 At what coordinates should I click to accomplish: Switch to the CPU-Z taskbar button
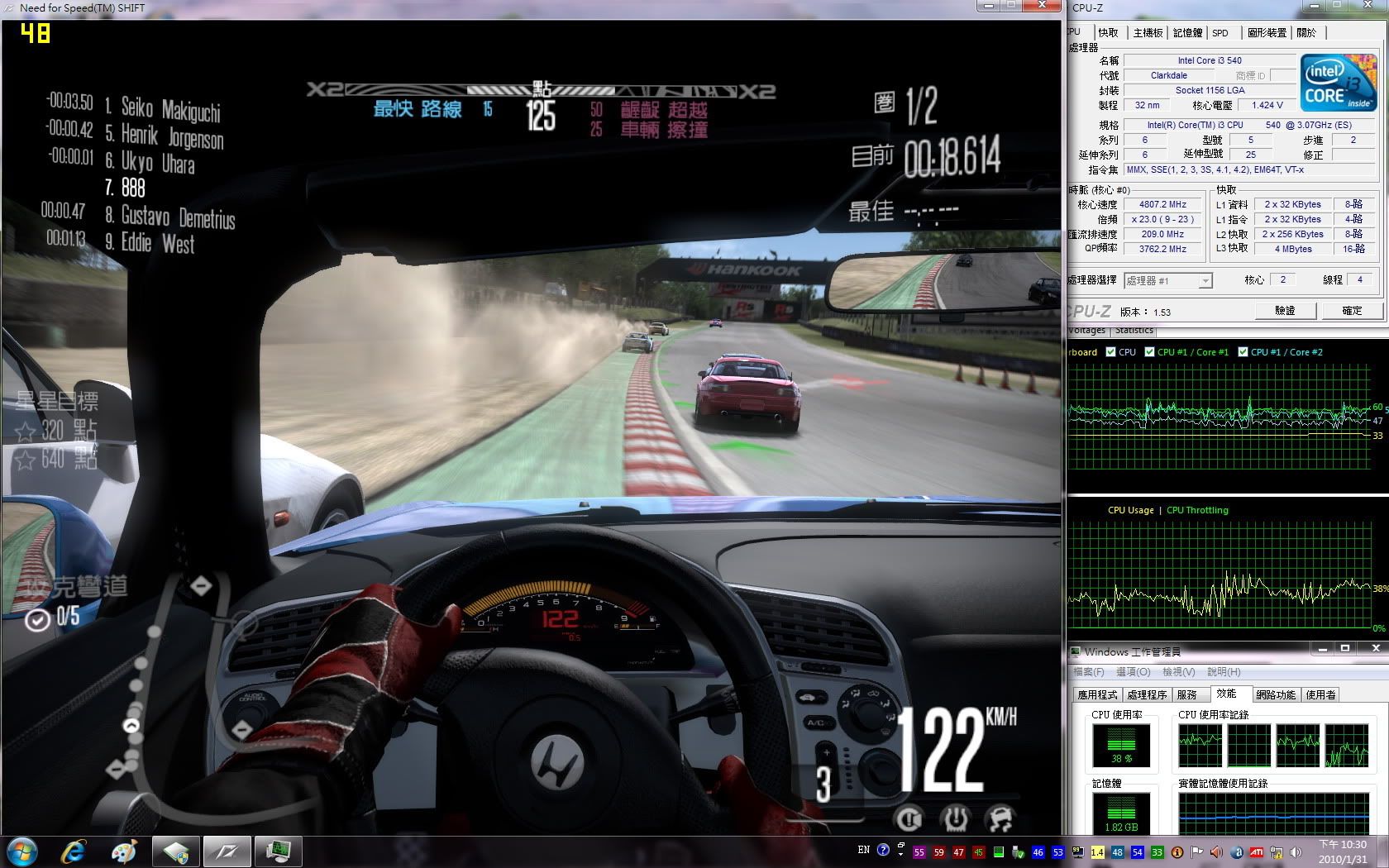coord(175,851)
